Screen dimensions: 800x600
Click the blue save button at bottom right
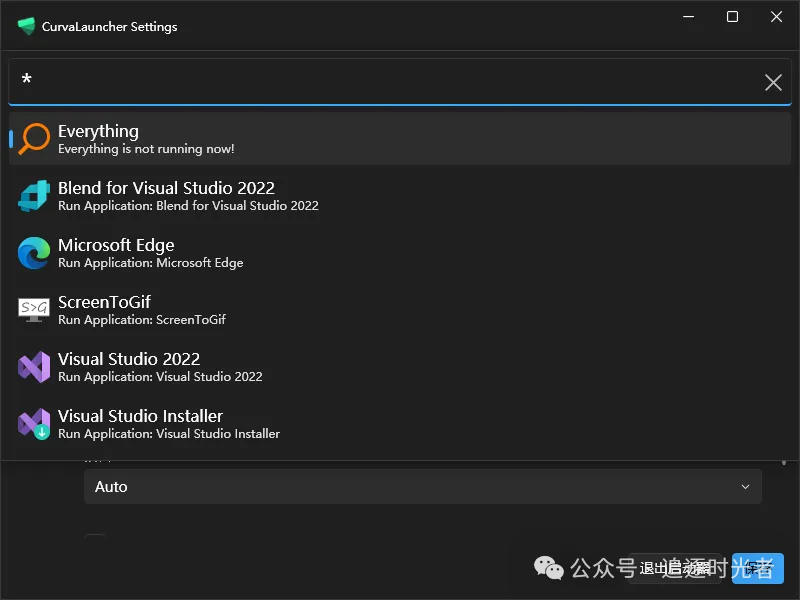[758, 568]
